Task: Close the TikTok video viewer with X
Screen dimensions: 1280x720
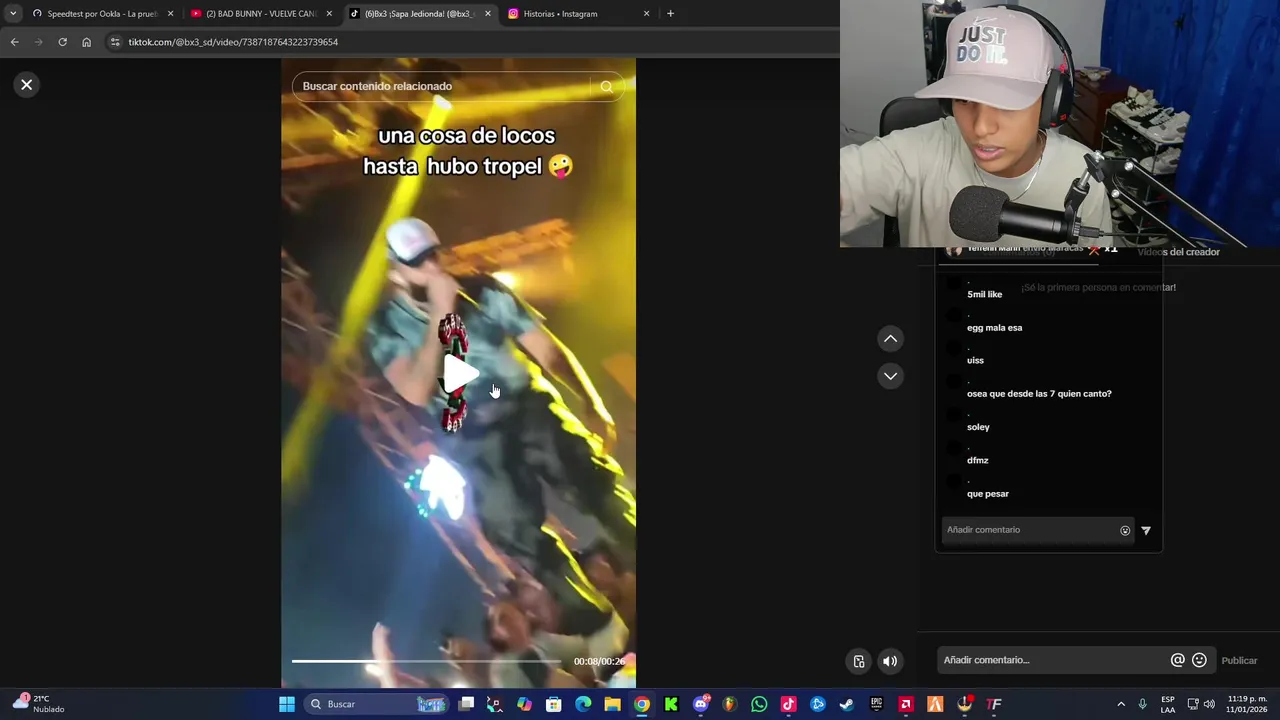Action: [27, 85]
